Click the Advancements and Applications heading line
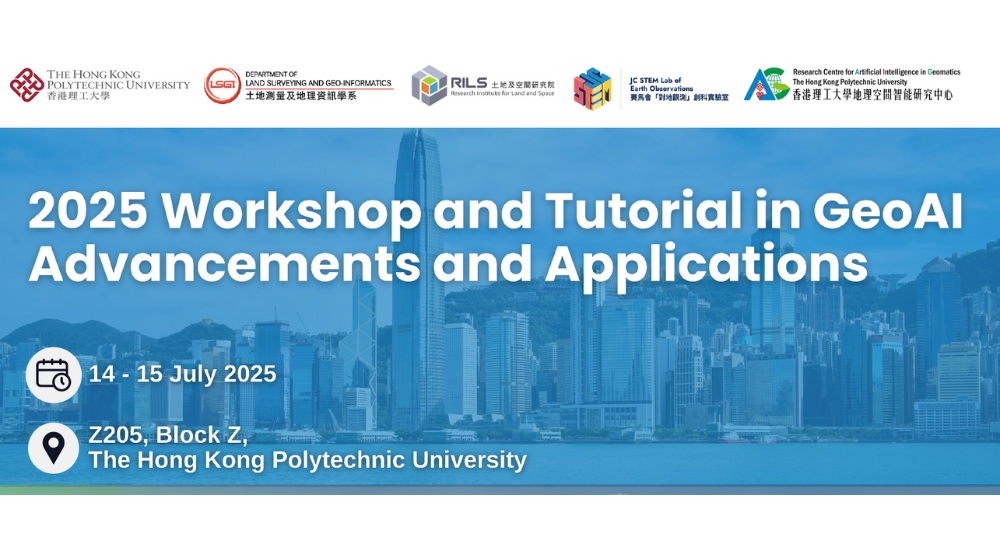1000x540 pixels. point(447,264)
